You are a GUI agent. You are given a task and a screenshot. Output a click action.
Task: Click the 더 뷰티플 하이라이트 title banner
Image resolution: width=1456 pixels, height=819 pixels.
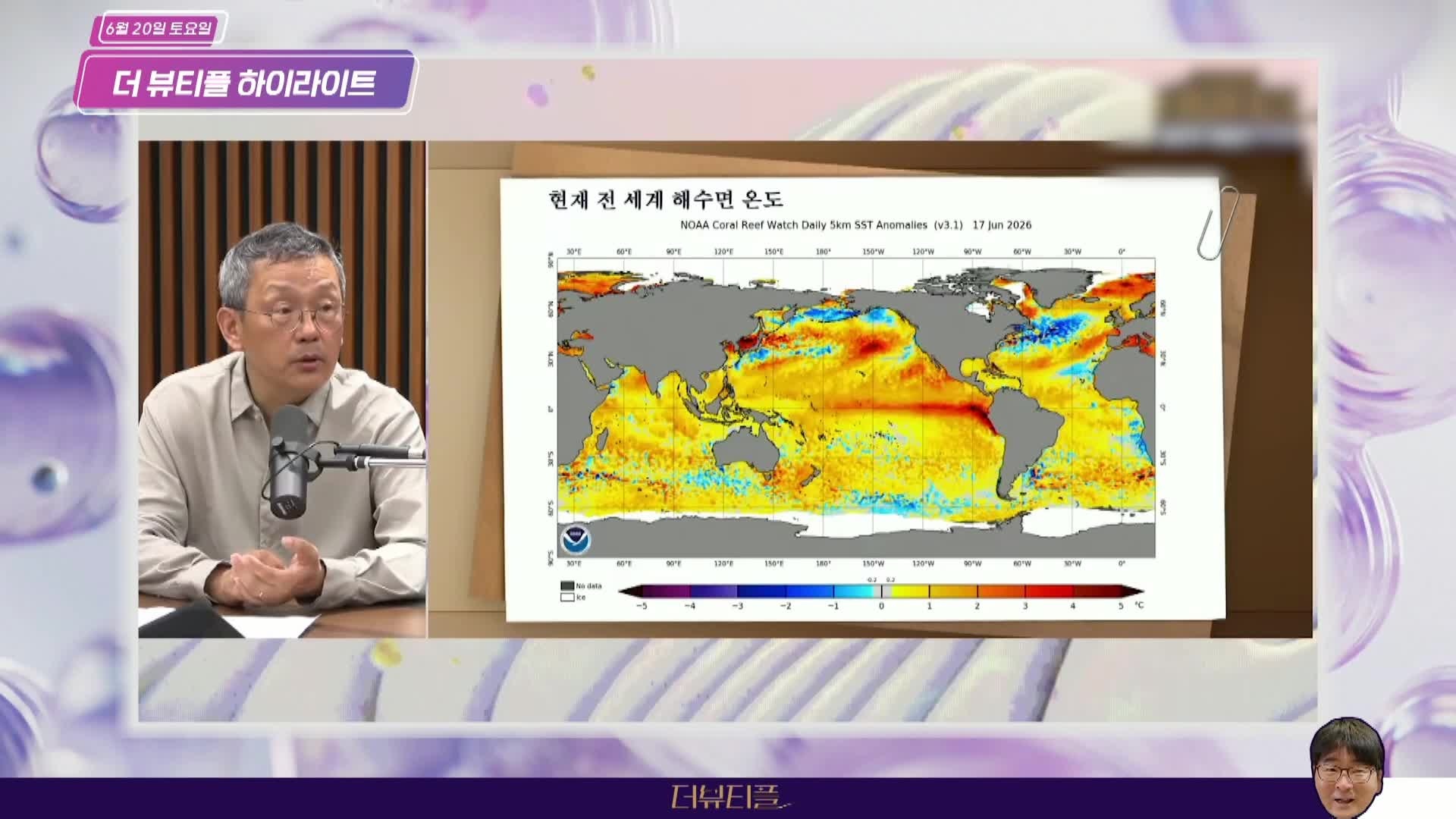(x=245, y=83)
